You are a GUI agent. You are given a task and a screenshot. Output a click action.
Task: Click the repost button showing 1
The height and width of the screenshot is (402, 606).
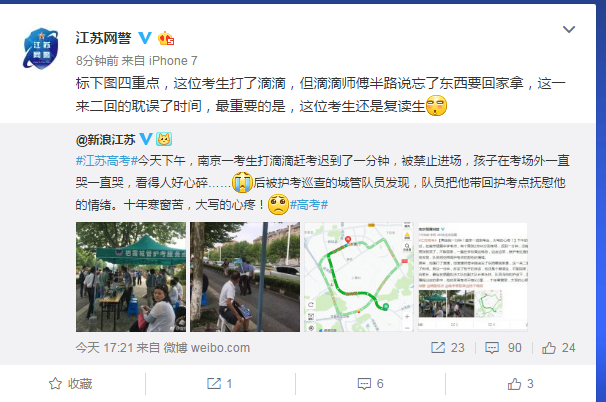(219, 383)
